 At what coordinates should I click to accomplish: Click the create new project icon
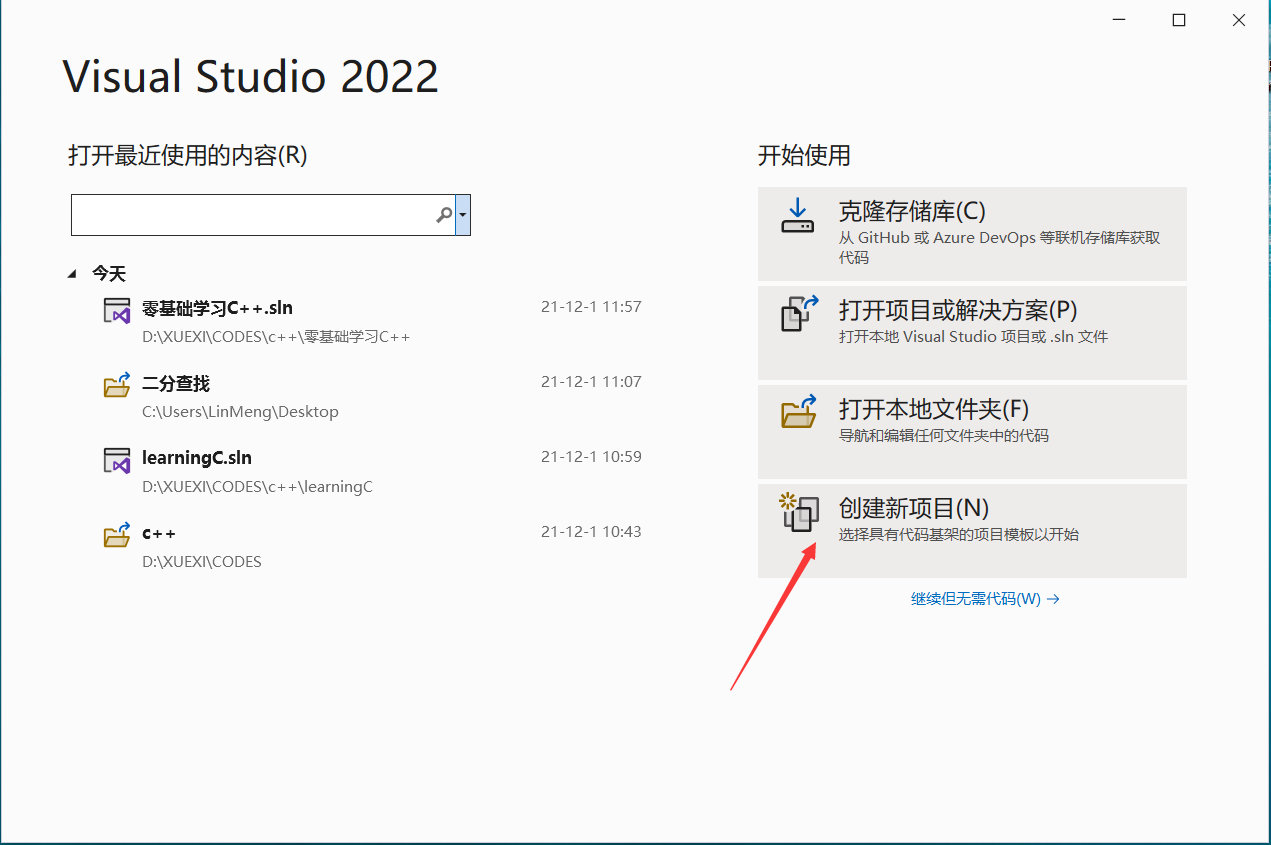800,511
